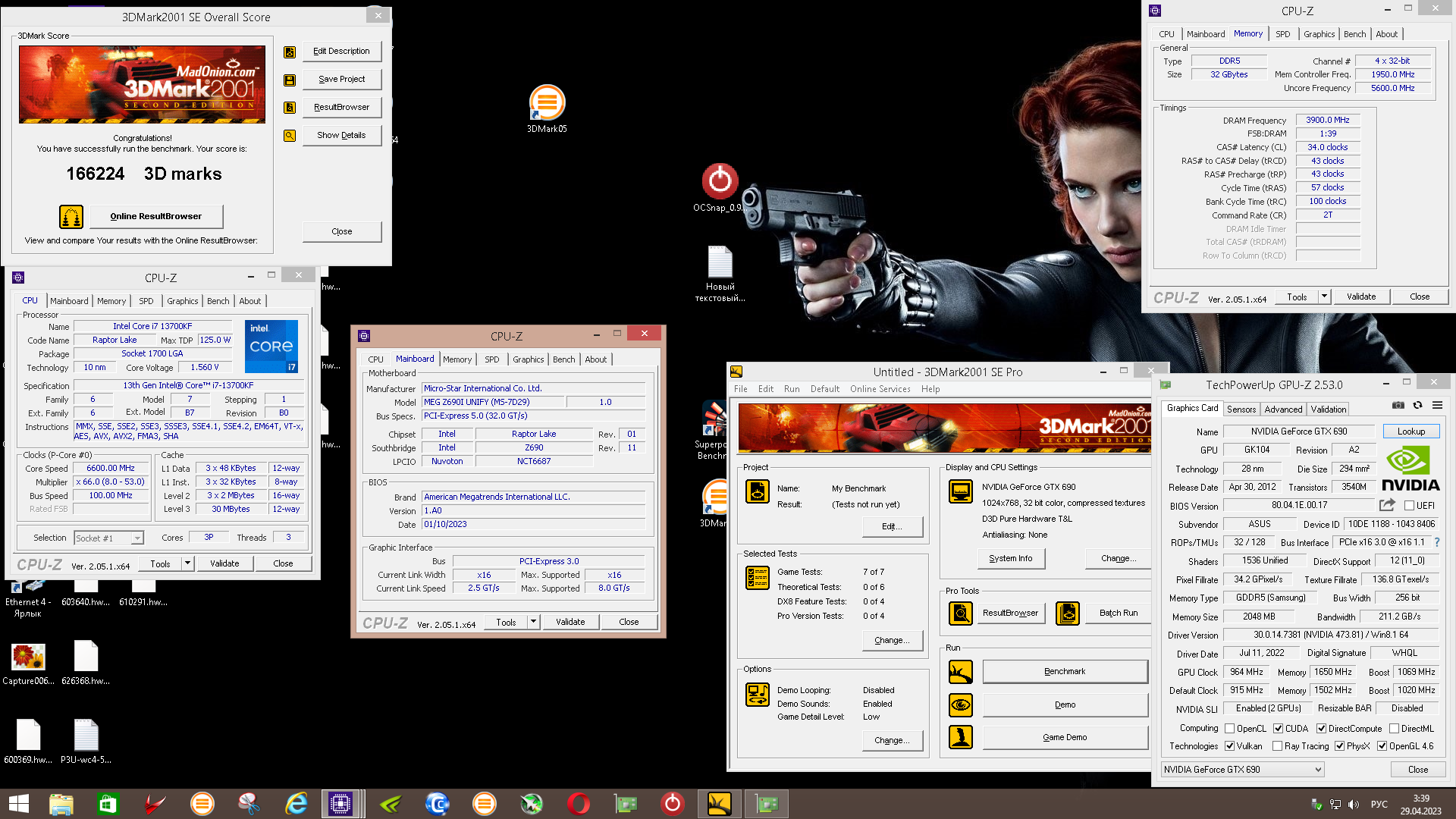Toggle the Vulkan checkbox in GPU-Z
Image resolution: width=1456 pixels, height=819 pixels.
(x=1230, y=746)
